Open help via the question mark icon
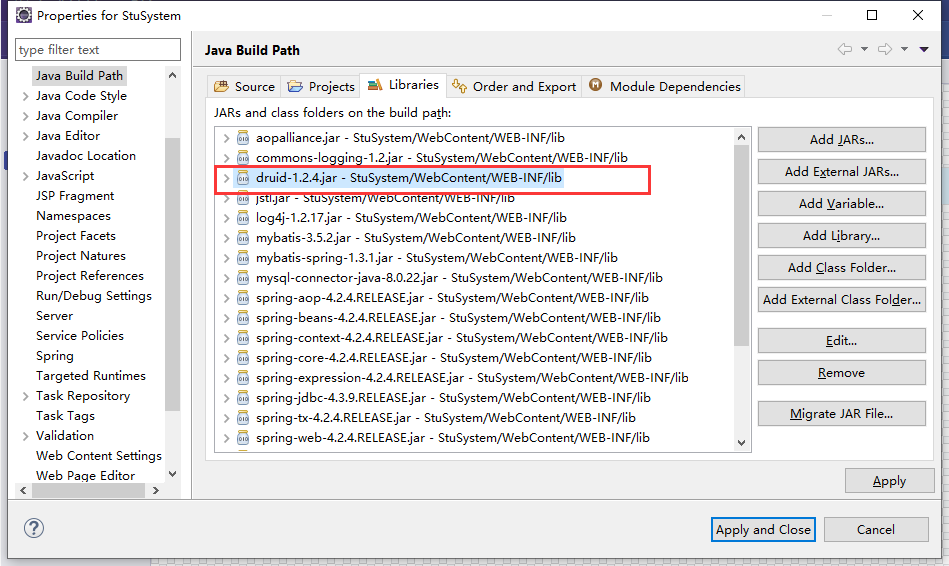The height and width of the screenshot is (566, 949). (34, 528)
